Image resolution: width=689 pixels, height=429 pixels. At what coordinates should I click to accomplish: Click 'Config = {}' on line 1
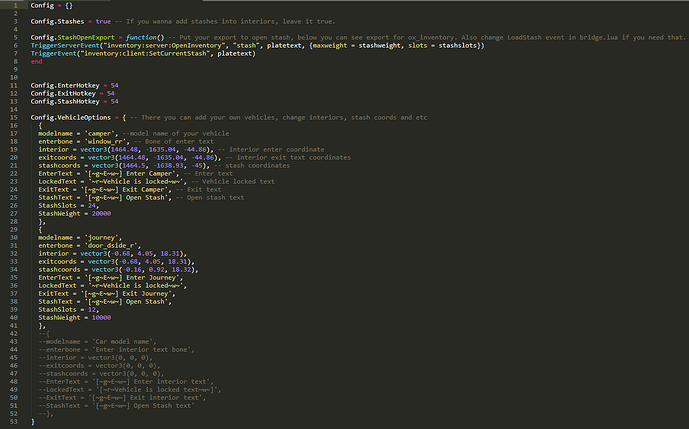[51, 5]
